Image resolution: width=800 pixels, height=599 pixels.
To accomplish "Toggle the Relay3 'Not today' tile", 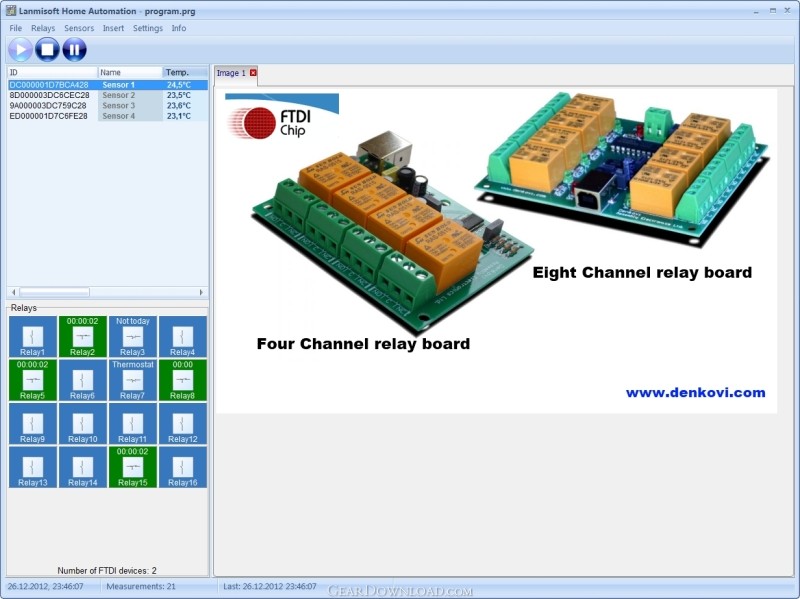I will [133, 337].
